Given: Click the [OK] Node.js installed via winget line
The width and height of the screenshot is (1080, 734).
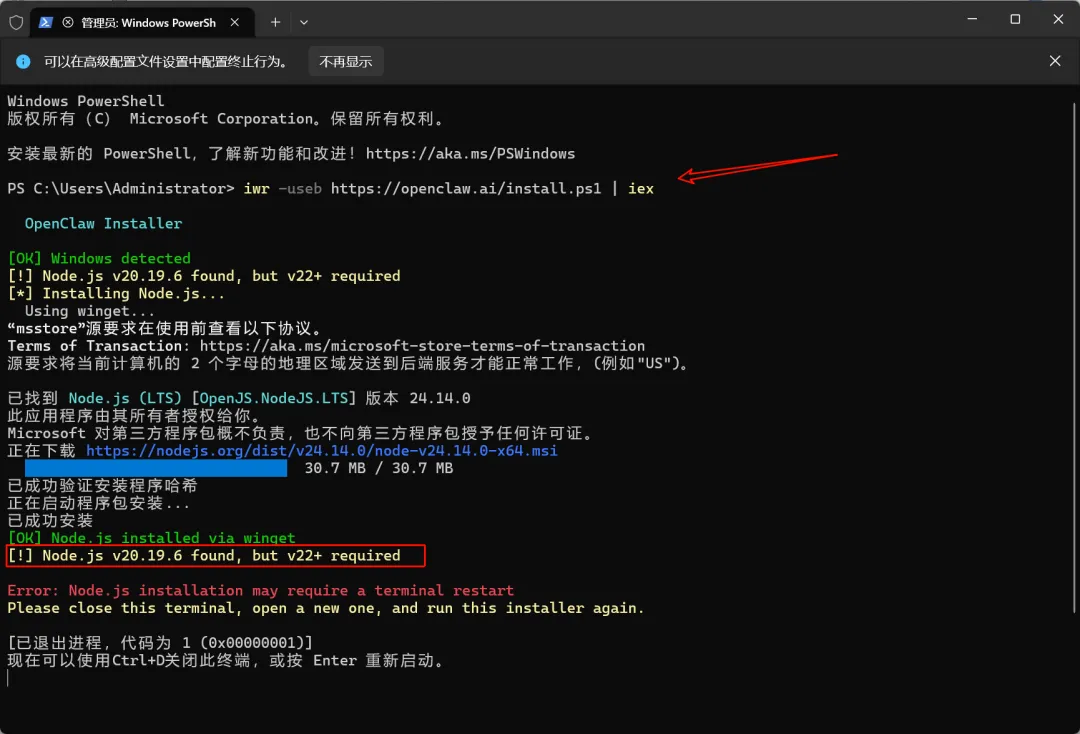Looking at the screenshot, I should click(152, 538).
